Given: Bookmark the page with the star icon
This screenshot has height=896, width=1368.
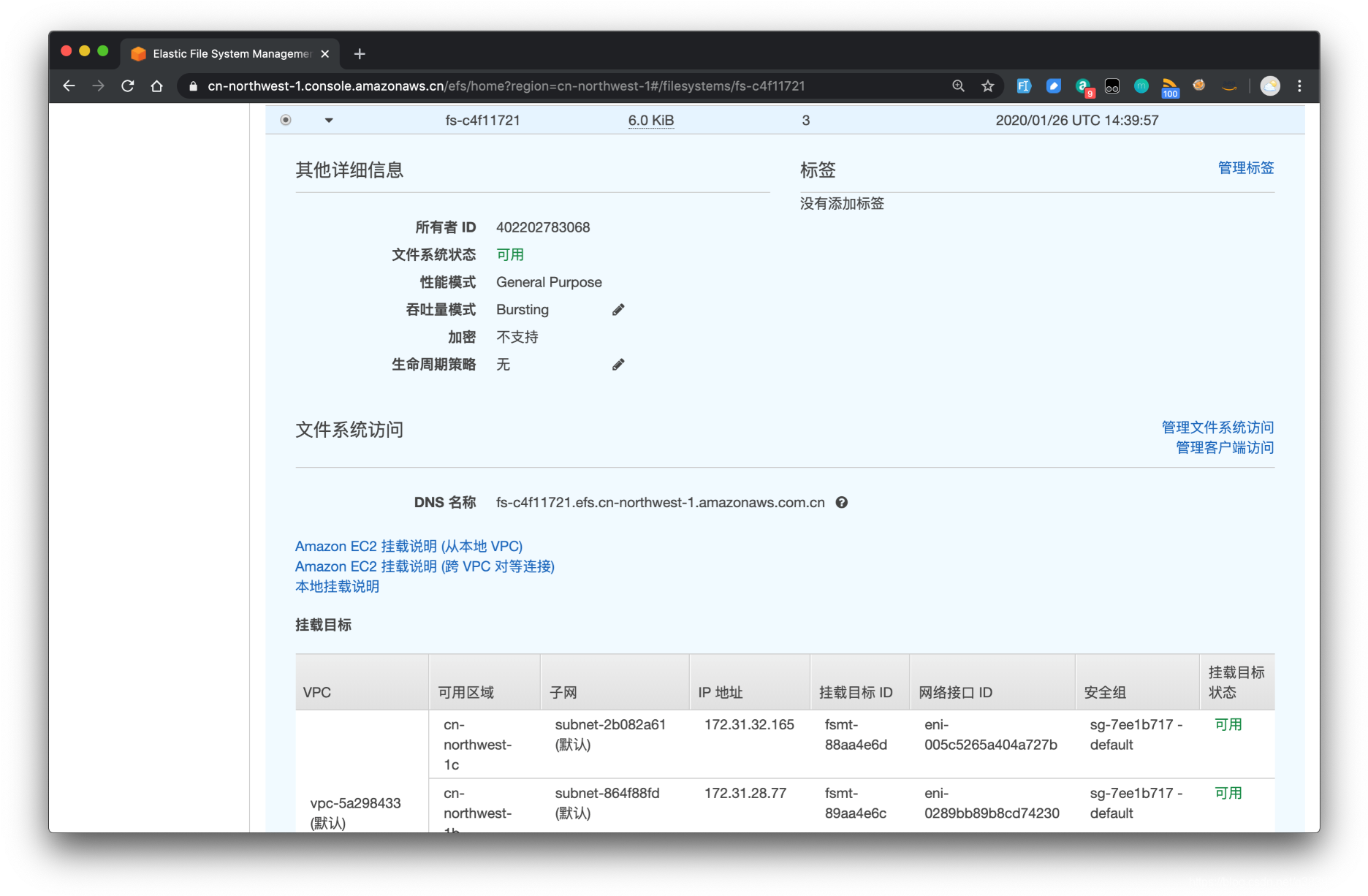Looking at the screenshot, I should click(x=987, y=86).
